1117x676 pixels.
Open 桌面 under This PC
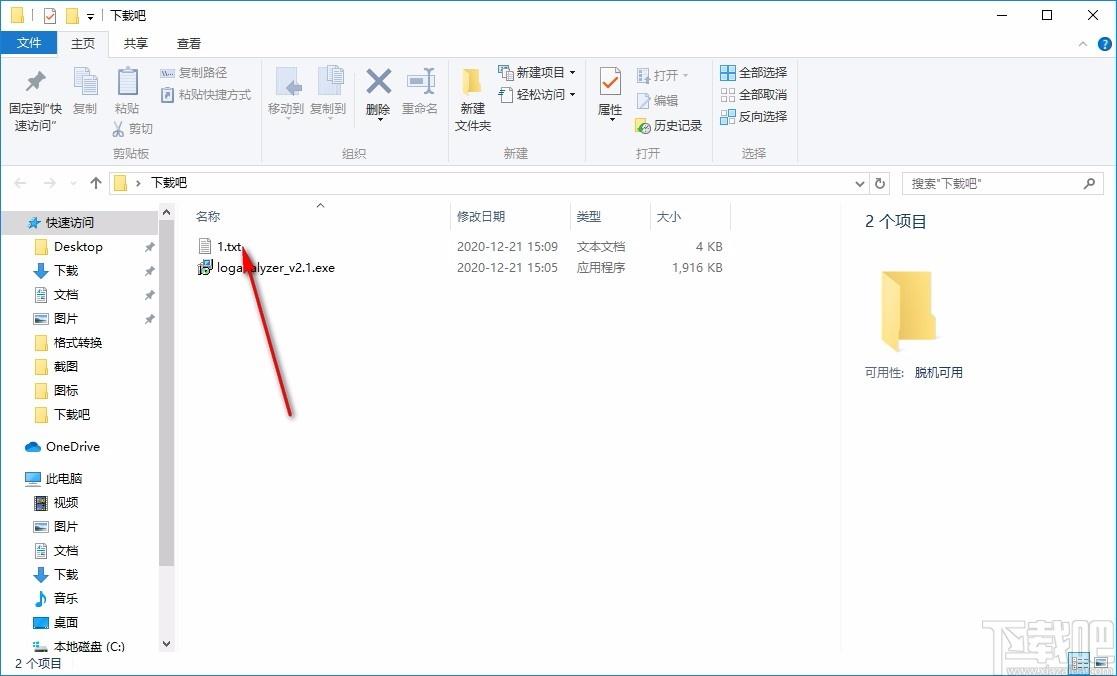point(66,623)
